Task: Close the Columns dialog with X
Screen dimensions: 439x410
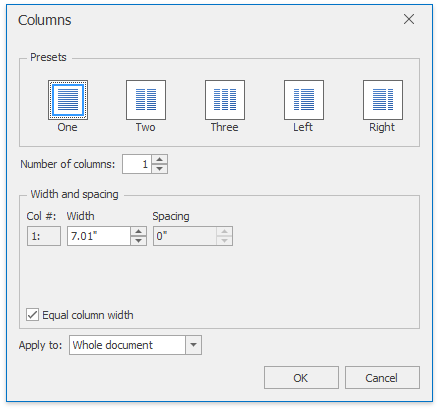Action: [409, 19]
